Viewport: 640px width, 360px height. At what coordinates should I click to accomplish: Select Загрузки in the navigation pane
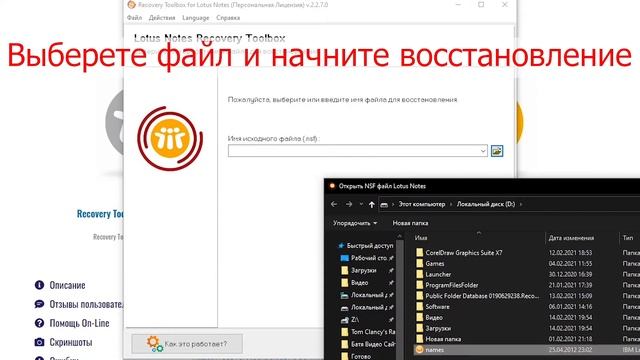pos(359,270)
